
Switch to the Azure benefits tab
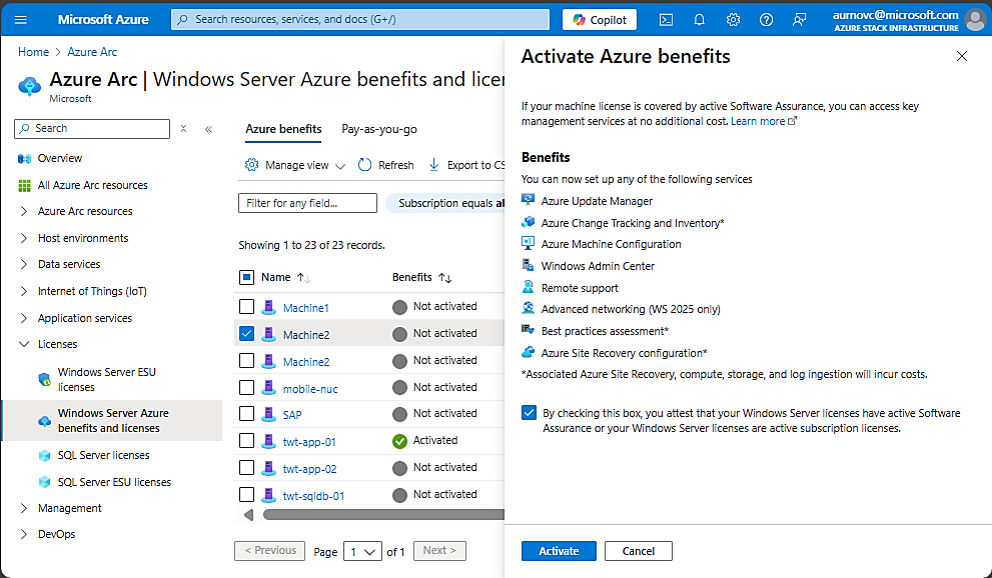[283, 129]
